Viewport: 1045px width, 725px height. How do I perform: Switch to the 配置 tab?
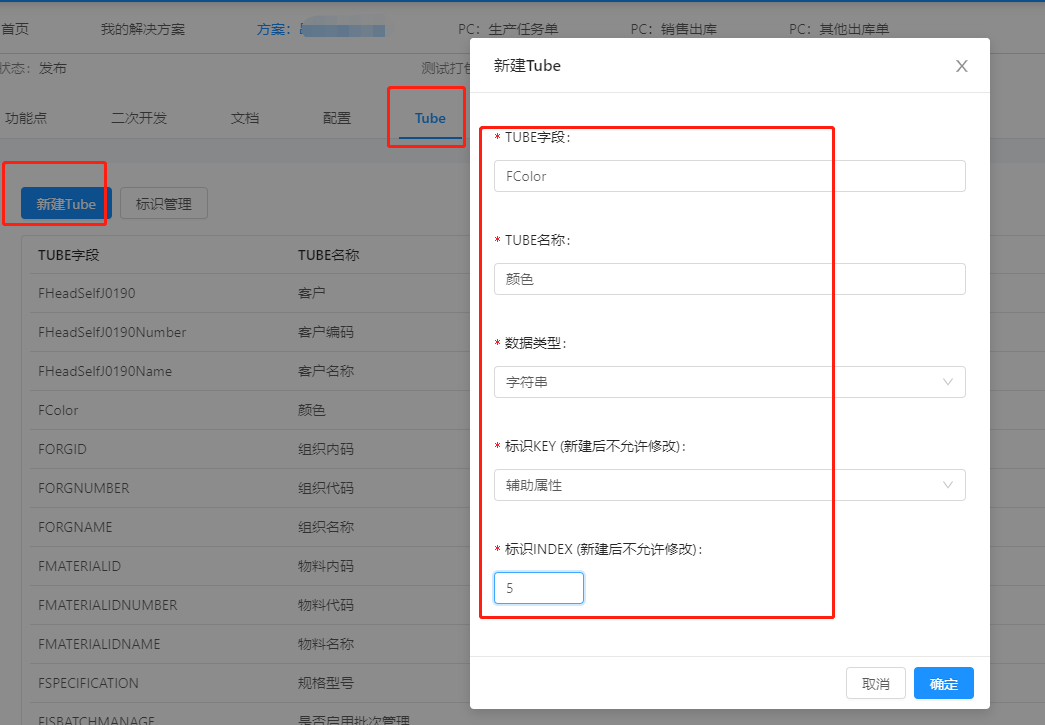[x=337, y=118]
